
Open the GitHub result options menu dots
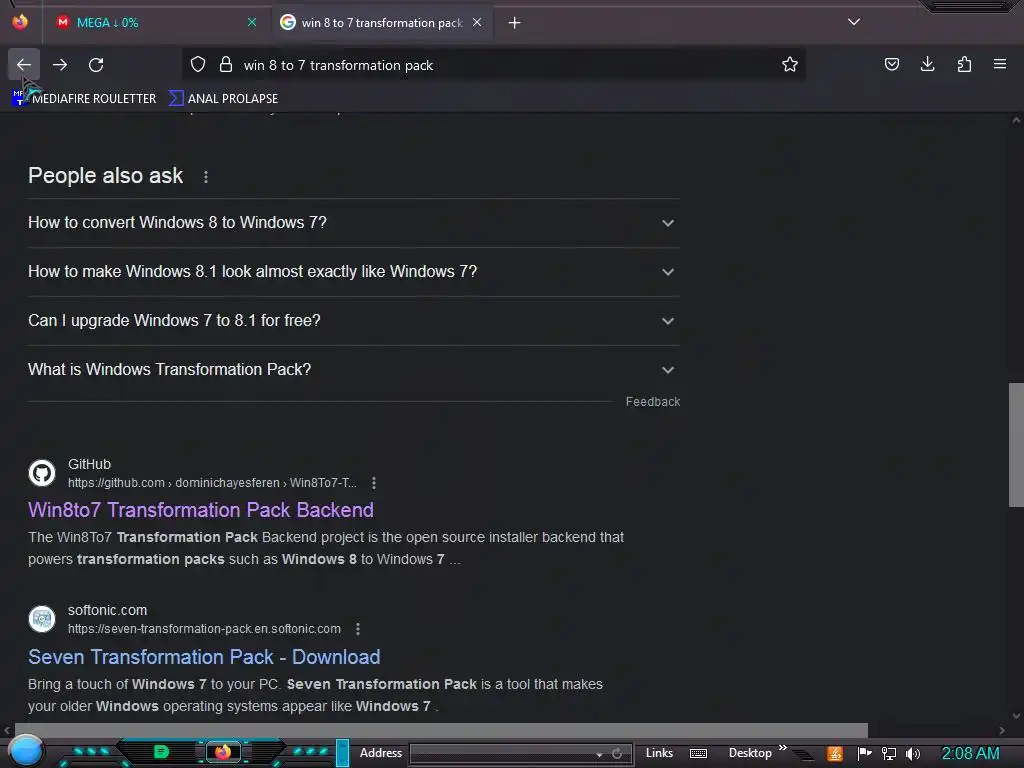(374, 483)
